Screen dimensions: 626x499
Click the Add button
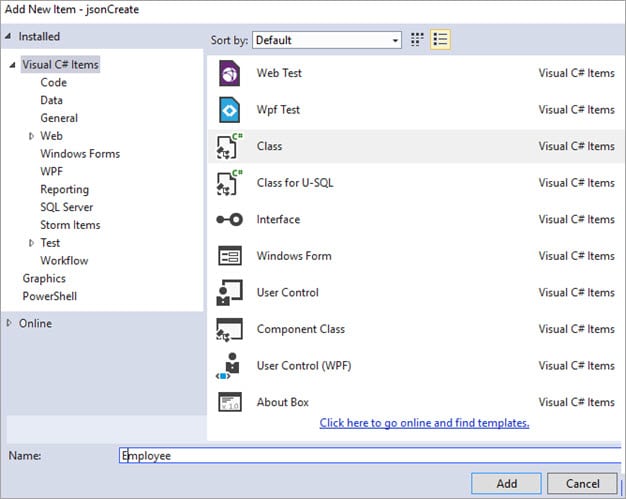pos(506,483)
